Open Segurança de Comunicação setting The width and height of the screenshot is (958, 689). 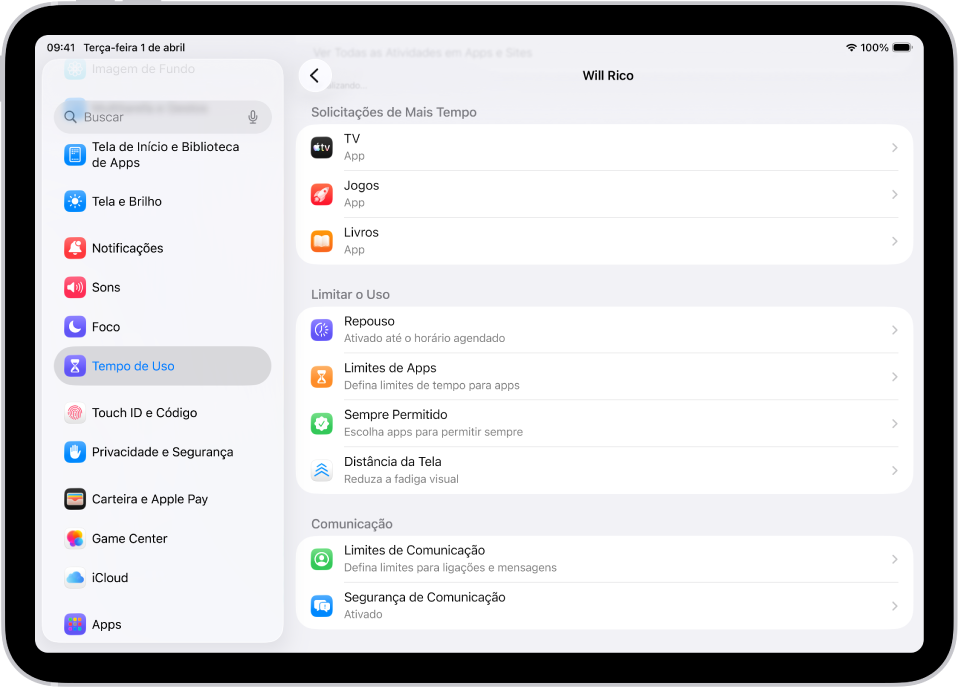click(604, 606)
